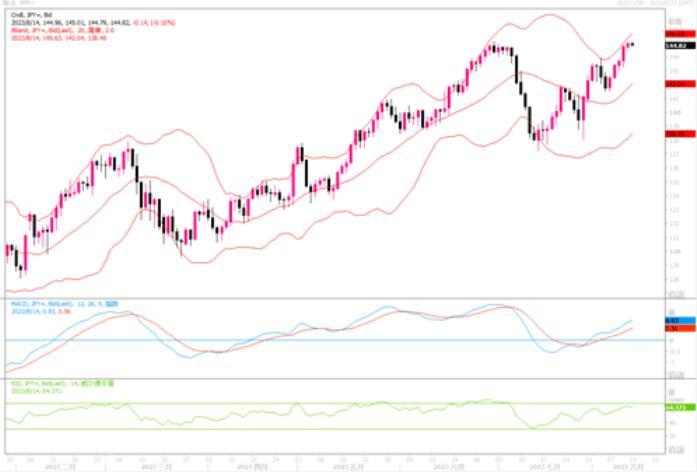The width and height of the screenshot is (697, 472).
Task: Click the blue MACD zero line
Action: point(334,340)
